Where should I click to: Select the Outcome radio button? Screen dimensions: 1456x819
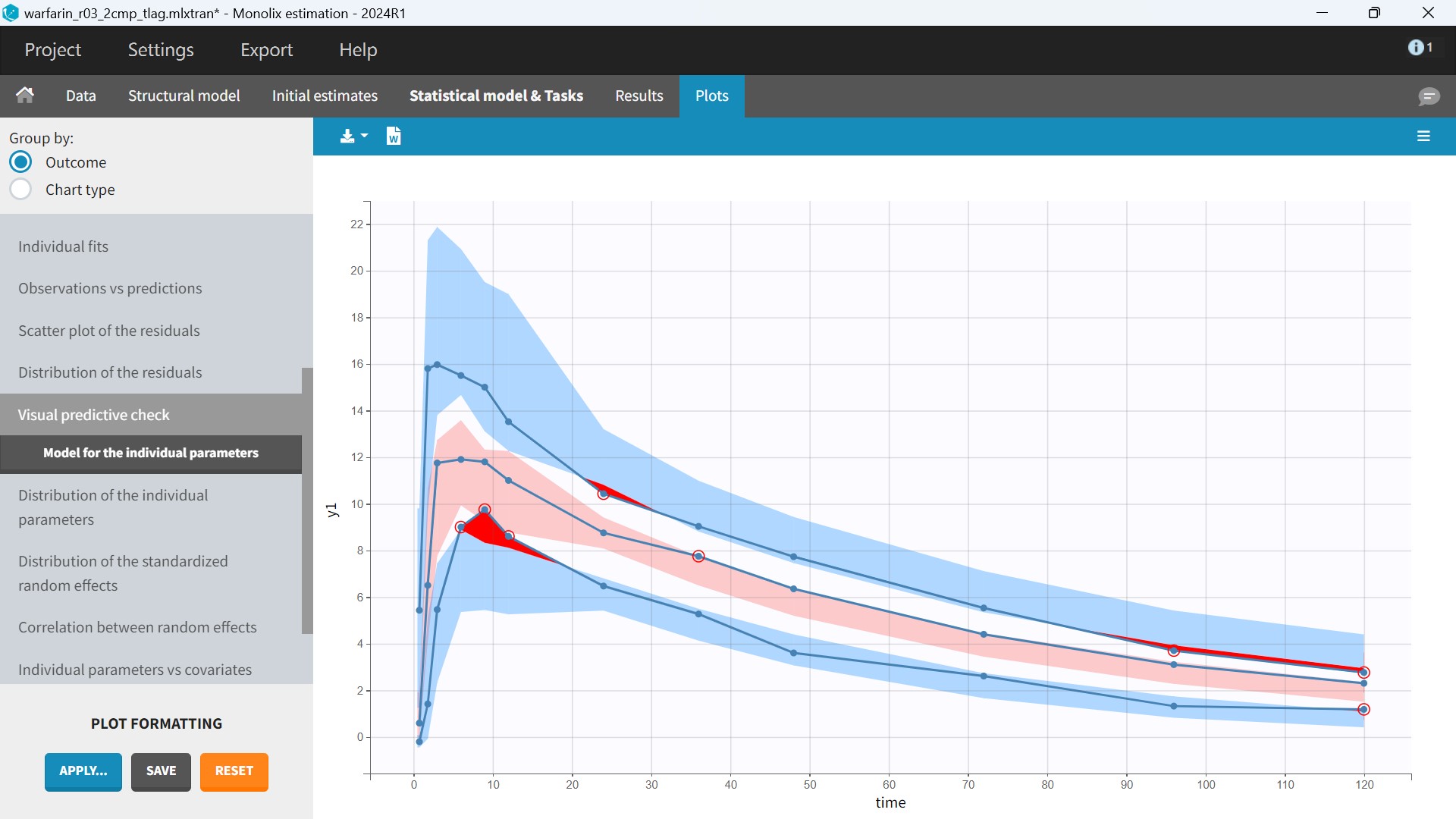20,162
